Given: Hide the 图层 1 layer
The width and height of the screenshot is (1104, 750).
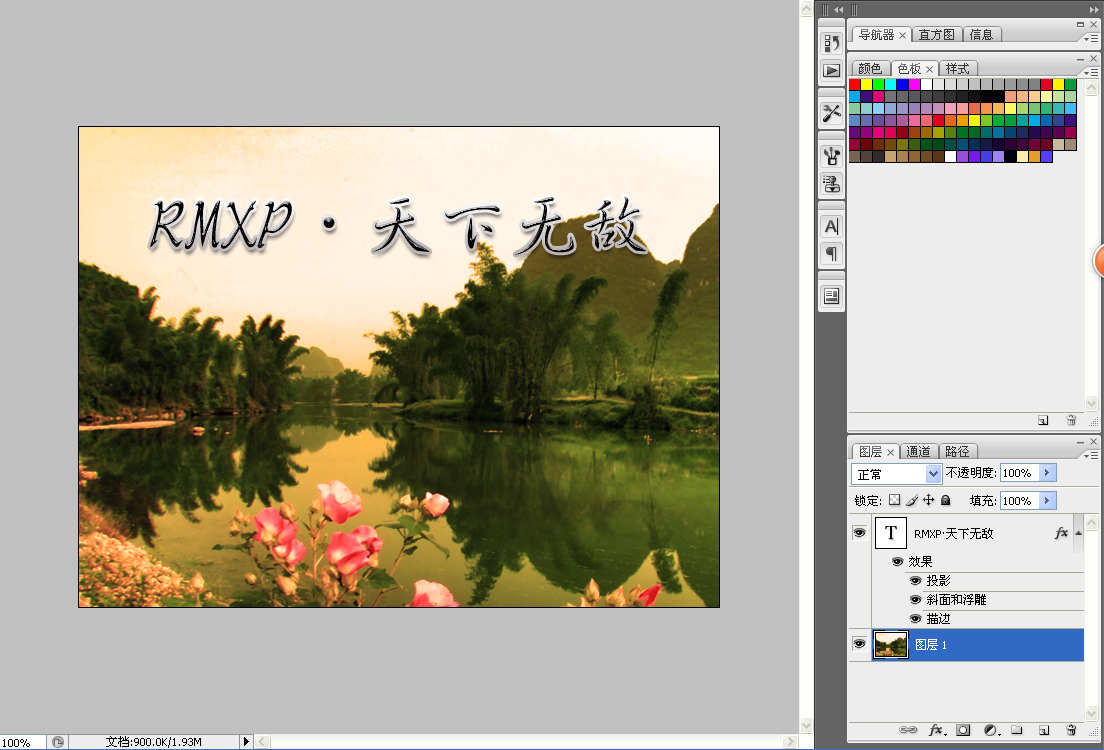Looking at the screenshot, I should coord(860,644).
